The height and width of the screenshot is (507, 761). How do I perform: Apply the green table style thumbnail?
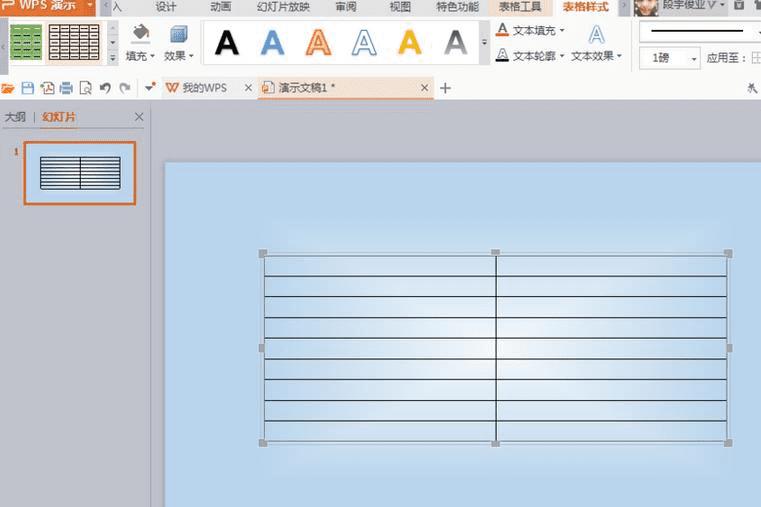[x=26, y=43]
